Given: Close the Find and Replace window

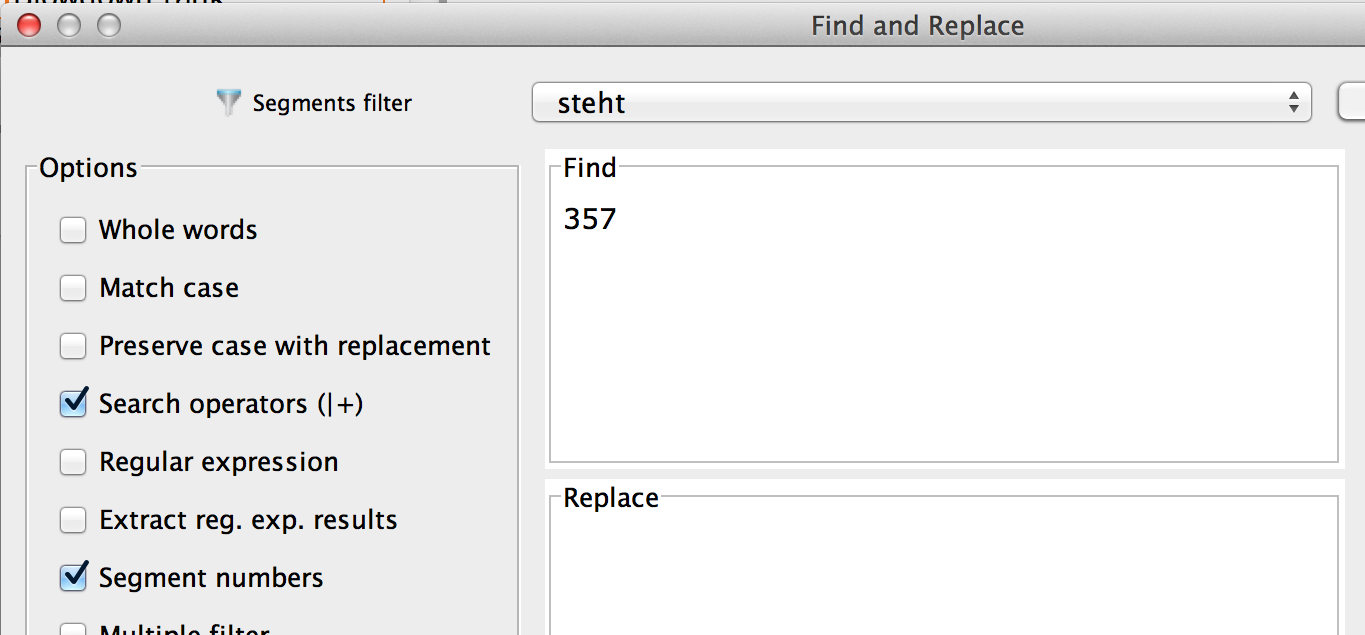Looking at the screenshot, I should [x=29, y=26].
